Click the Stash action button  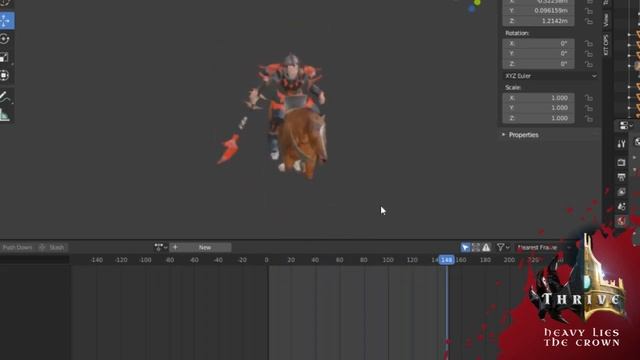coord(53,247)
